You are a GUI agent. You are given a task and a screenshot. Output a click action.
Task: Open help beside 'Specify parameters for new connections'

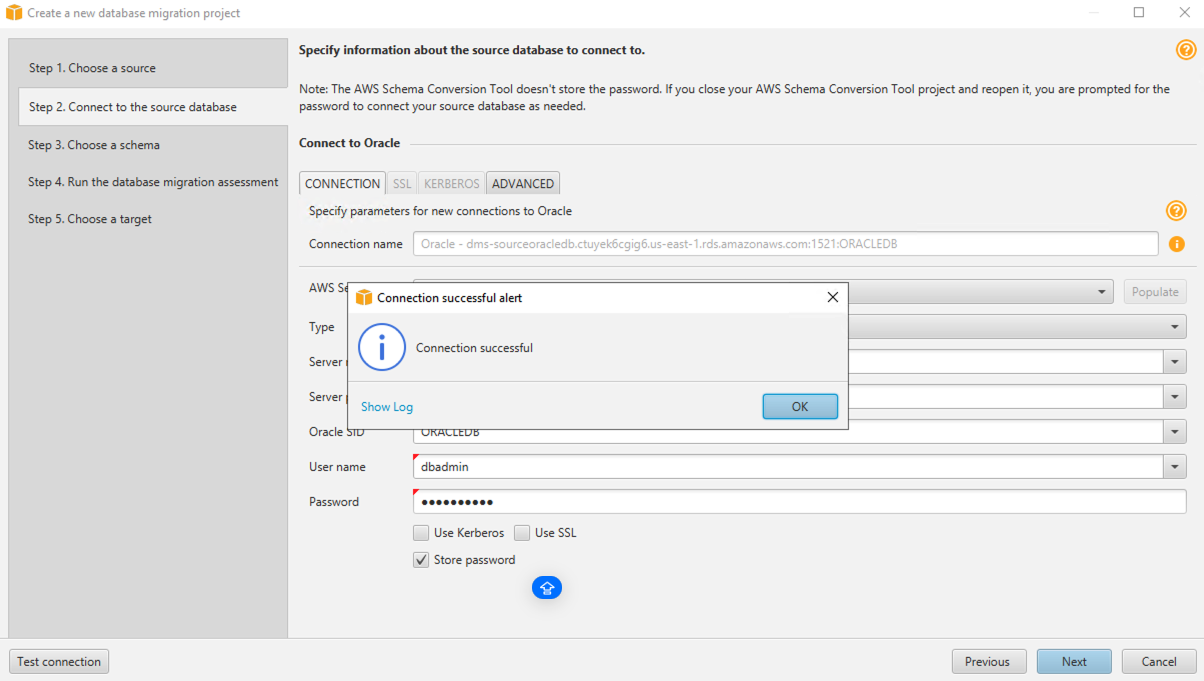[x=1176, y=211]
